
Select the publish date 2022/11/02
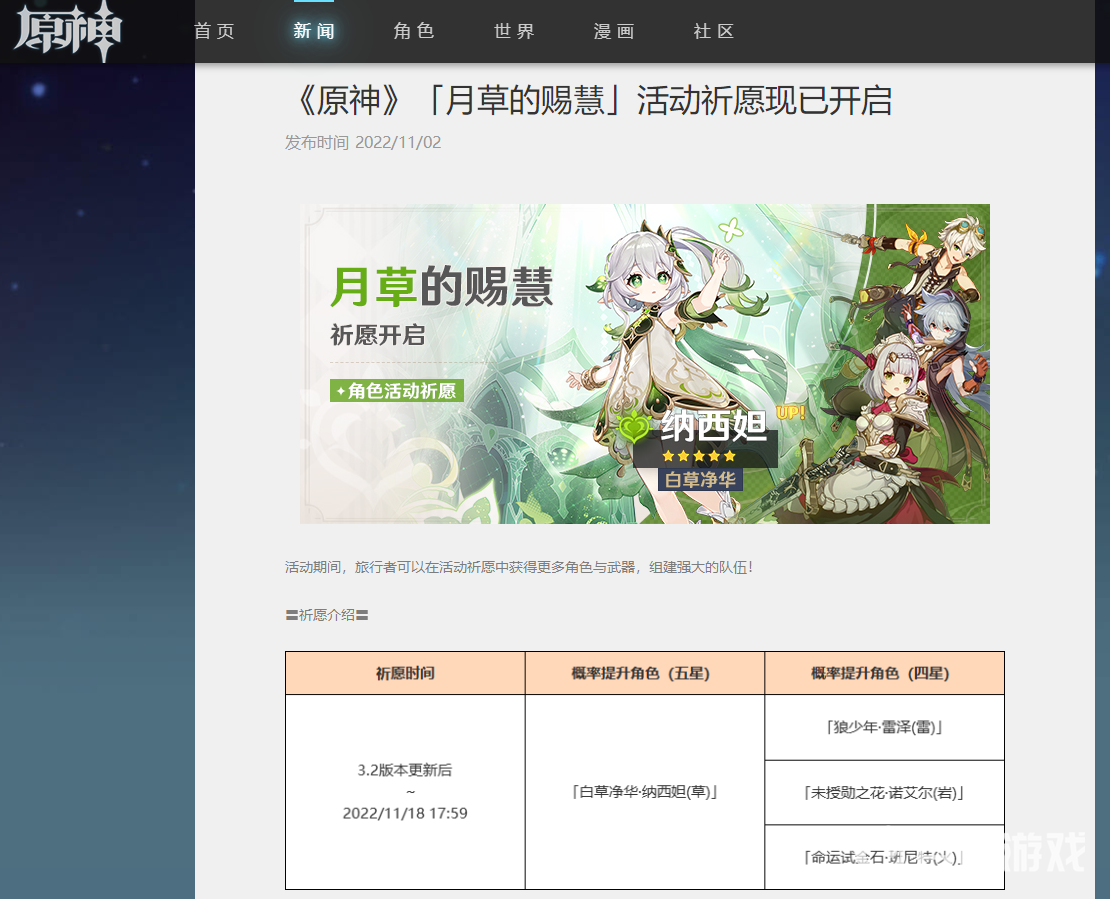point(398,142)
